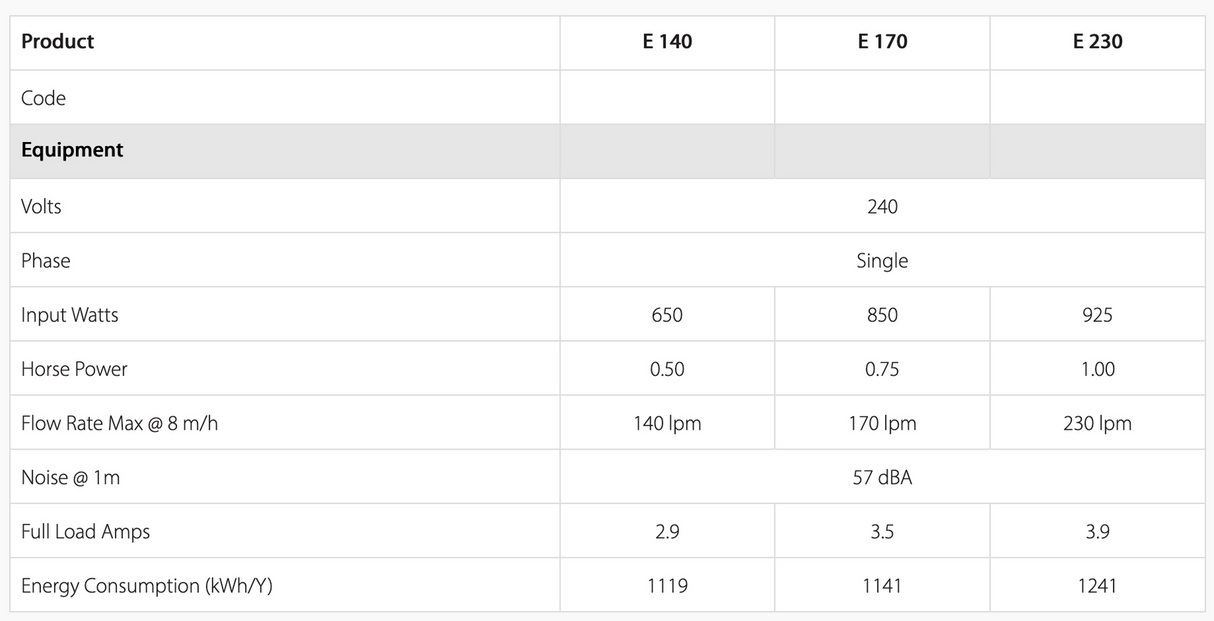Screen dimensions: 1214x621
Task: Select the Product header cell
Action: pos(58,42)
